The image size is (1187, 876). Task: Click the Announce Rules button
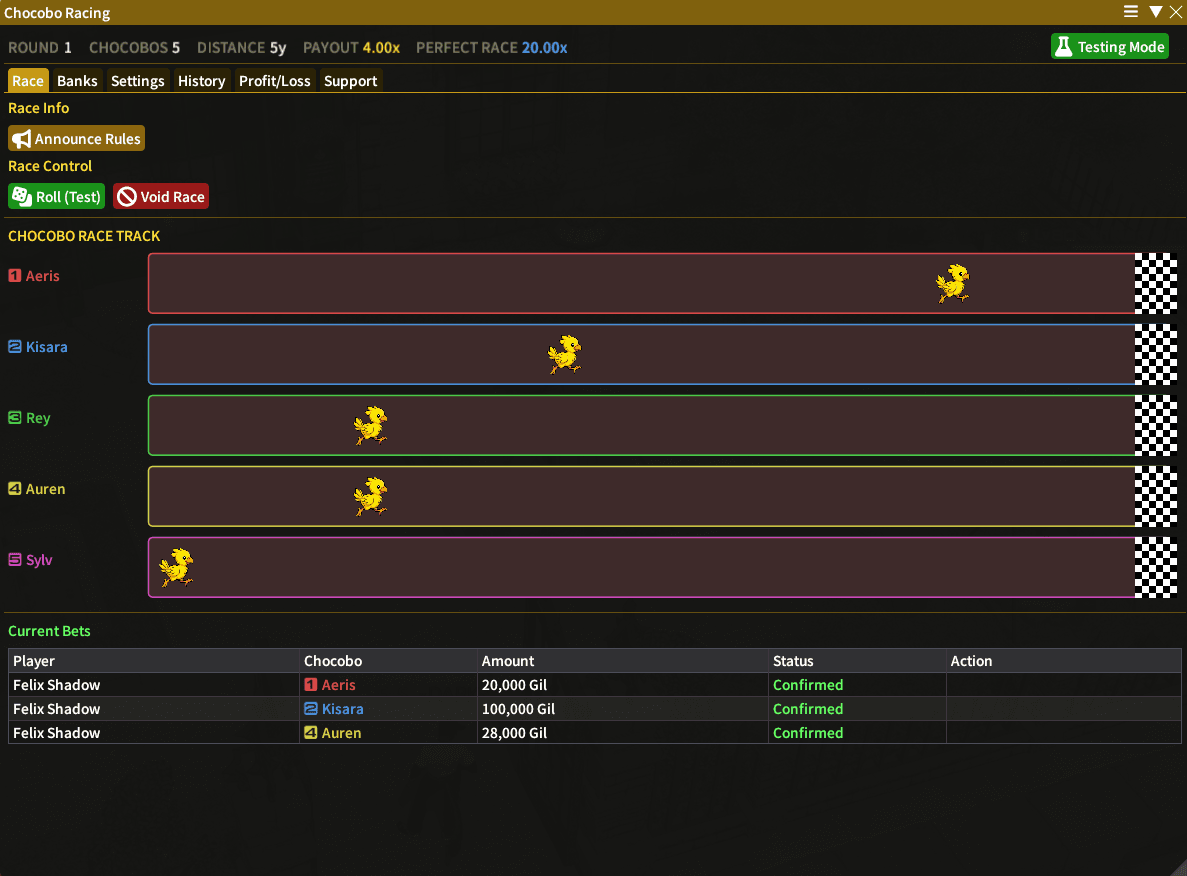click(76, 139)
